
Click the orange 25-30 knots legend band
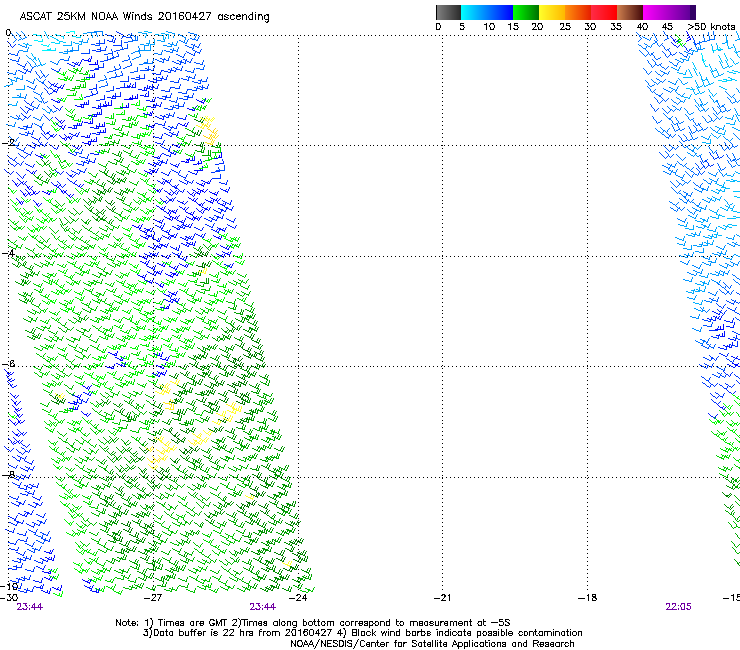(578, 12)
